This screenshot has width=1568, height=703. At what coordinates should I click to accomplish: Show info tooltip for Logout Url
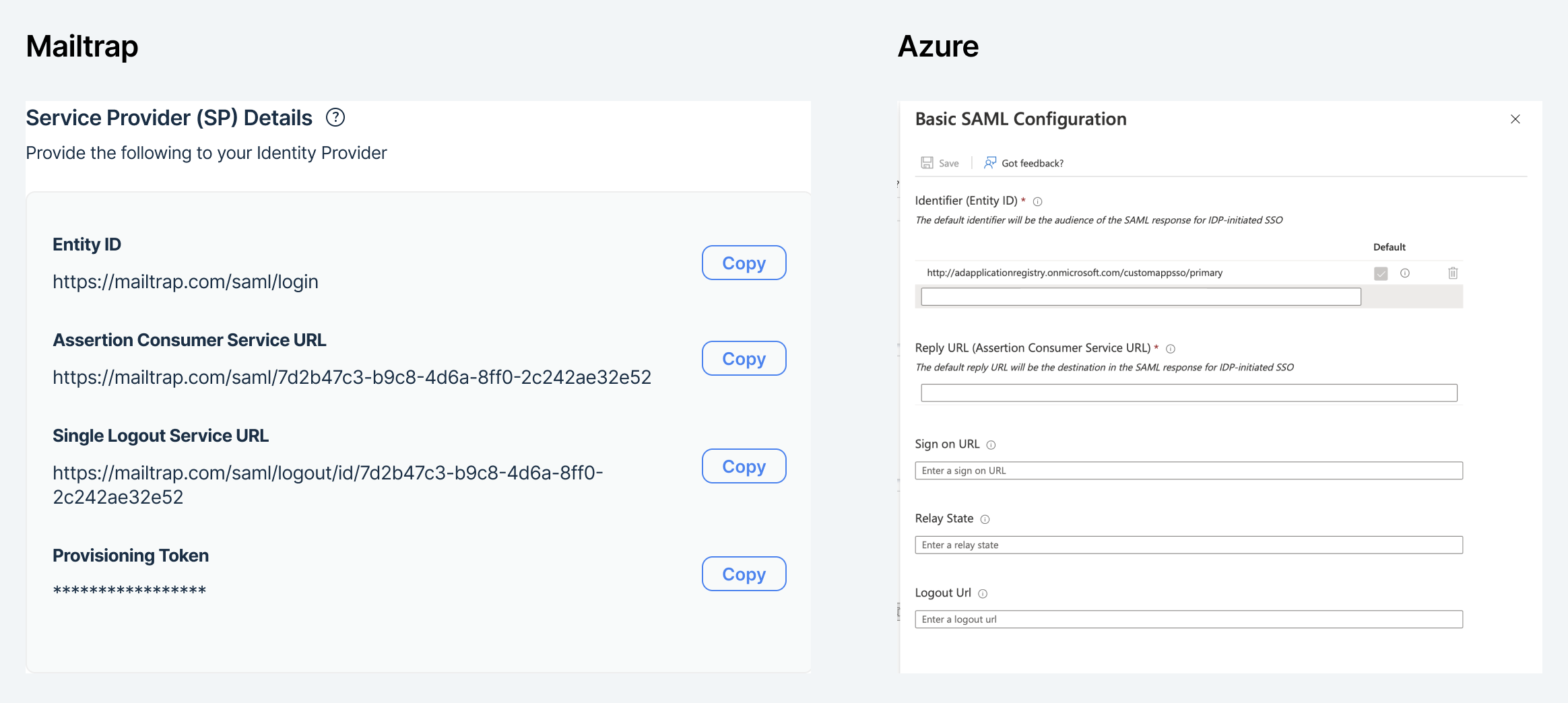(983, 594)
